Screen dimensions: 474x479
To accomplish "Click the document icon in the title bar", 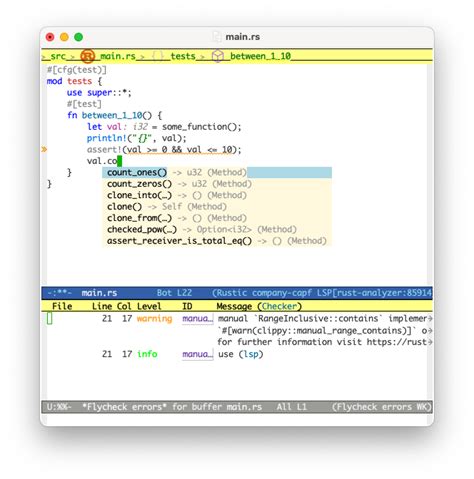I will (x=217, y=37).
